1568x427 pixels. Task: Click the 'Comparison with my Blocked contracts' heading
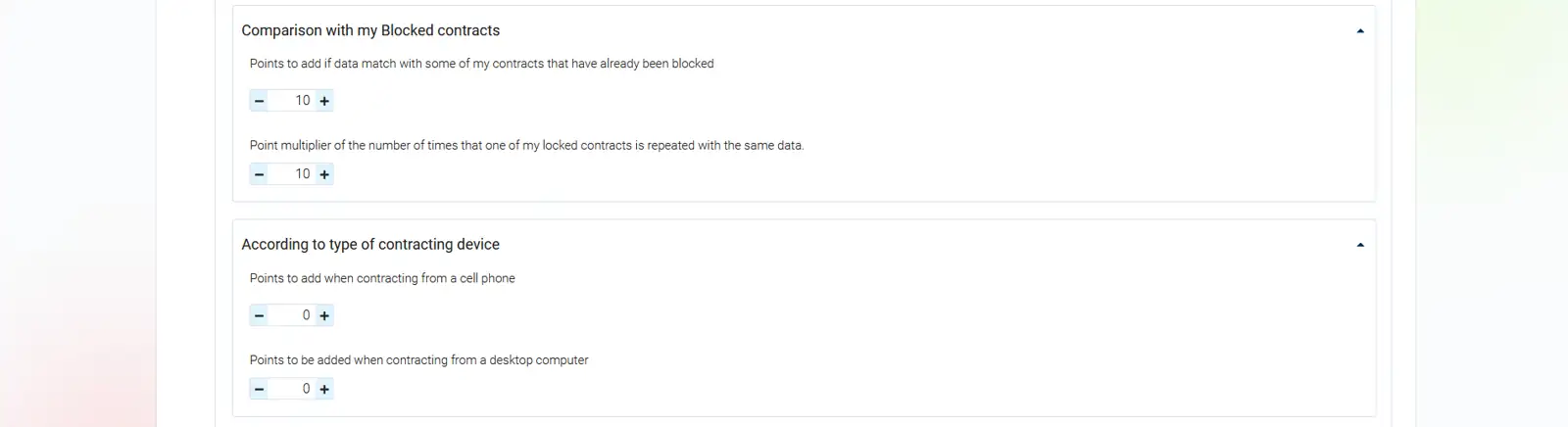click(x=370, y=30)
